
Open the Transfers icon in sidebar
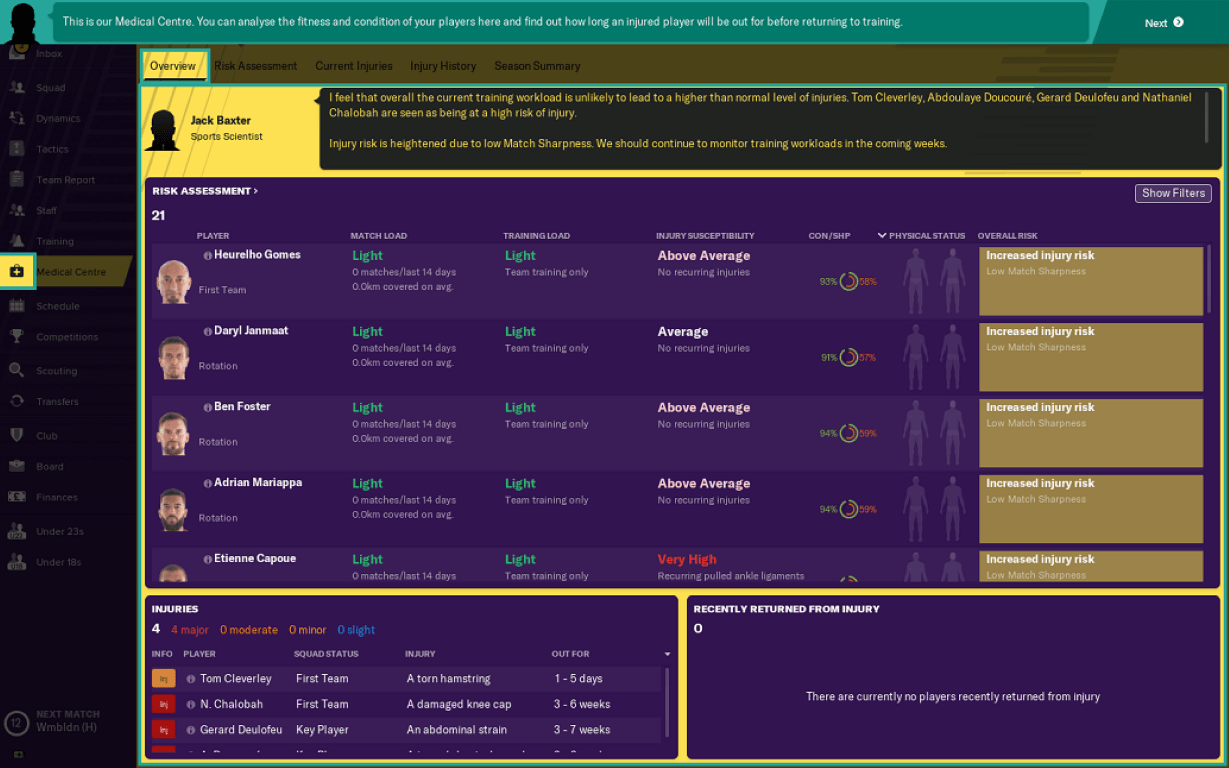coord(17,401)
